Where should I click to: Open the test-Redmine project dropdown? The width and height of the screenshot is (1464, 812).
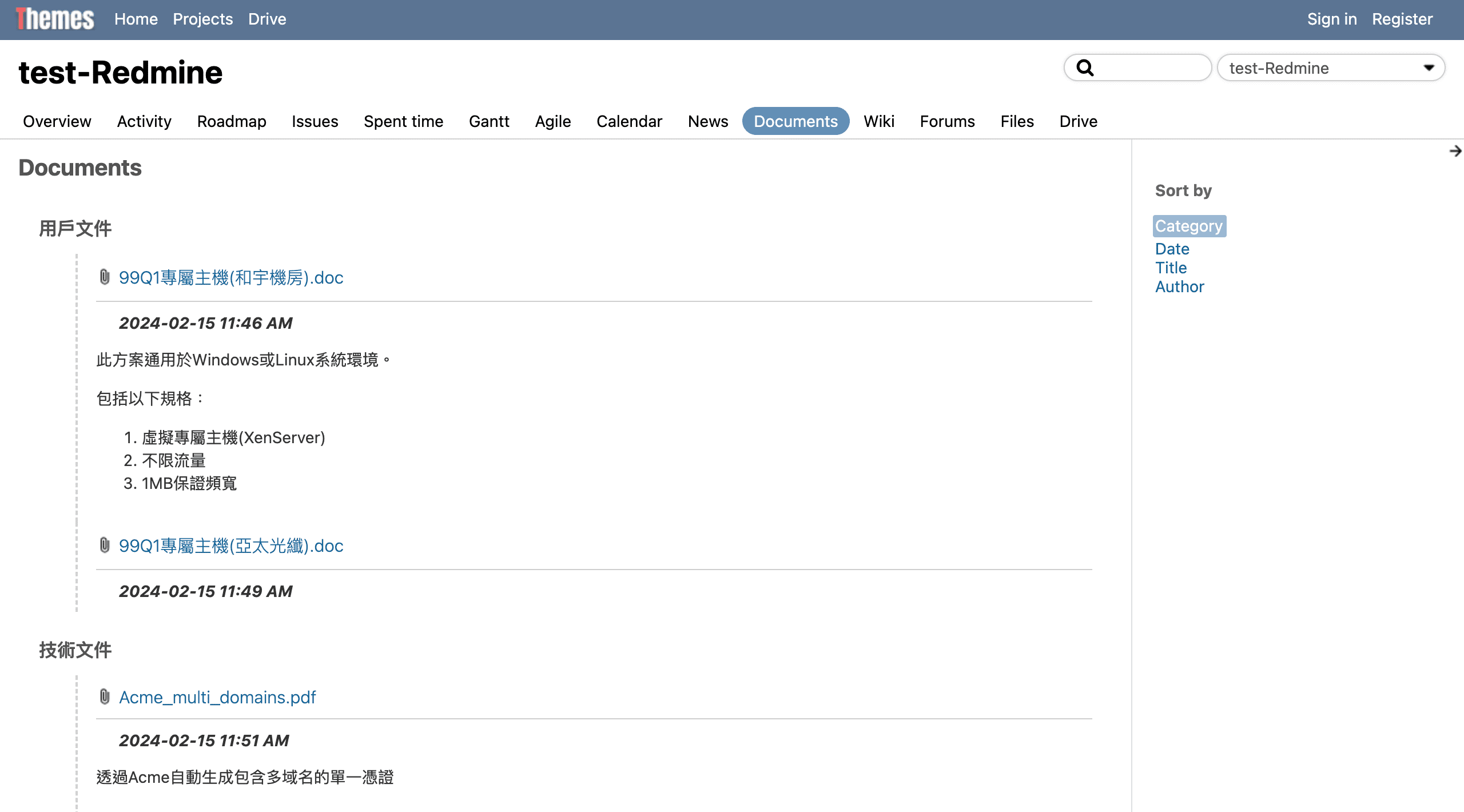pos(1321,68)
